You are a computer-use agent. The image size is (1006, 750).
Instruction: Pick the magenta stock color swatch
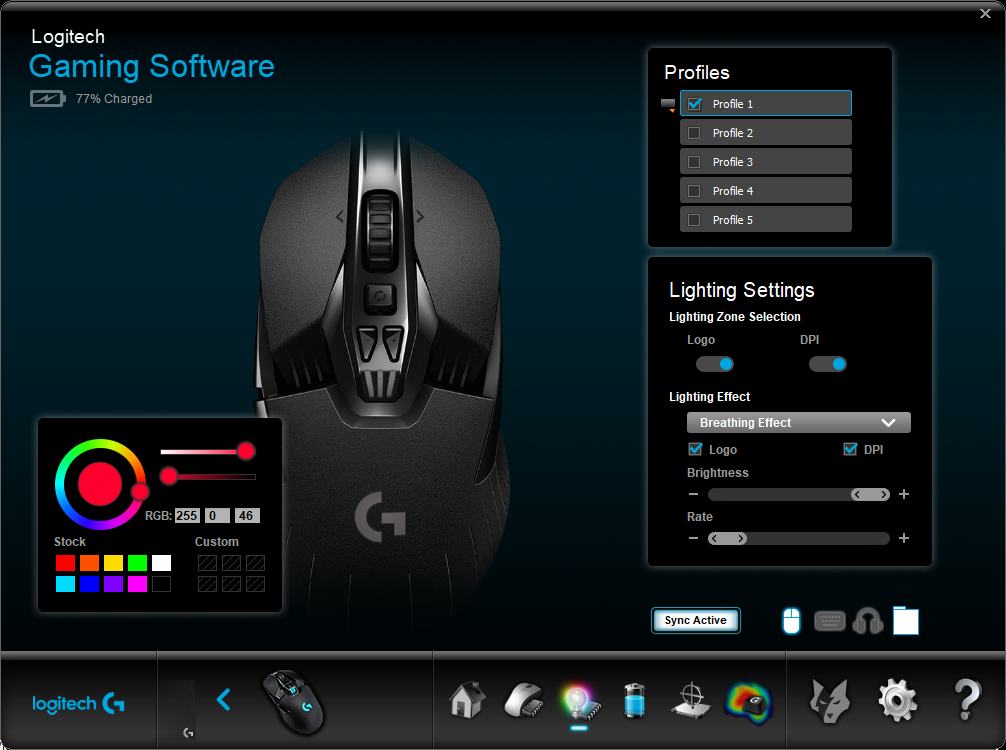click(137, 584)
